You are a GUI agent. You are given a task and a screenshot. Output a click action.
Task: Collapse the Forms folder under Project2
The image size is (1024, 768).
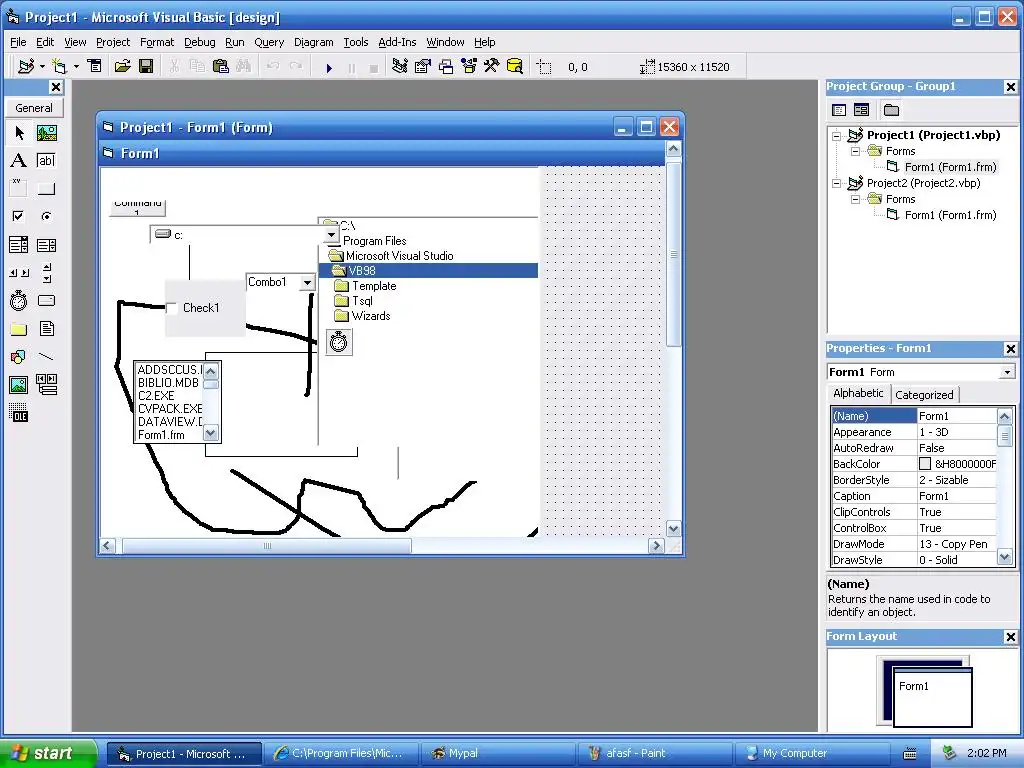pos(856,200)
